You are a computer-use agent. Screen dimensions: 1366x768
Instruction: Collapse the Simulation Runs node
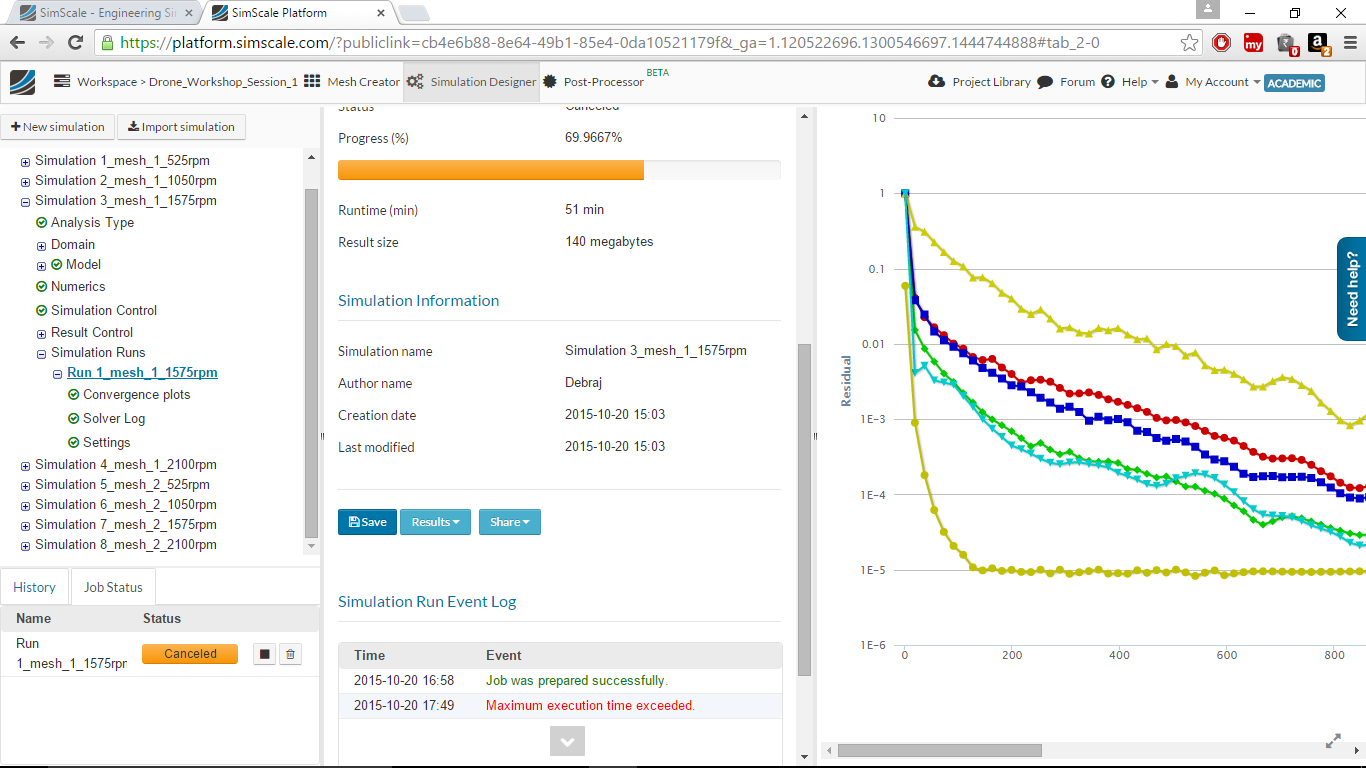coord(42,353)
